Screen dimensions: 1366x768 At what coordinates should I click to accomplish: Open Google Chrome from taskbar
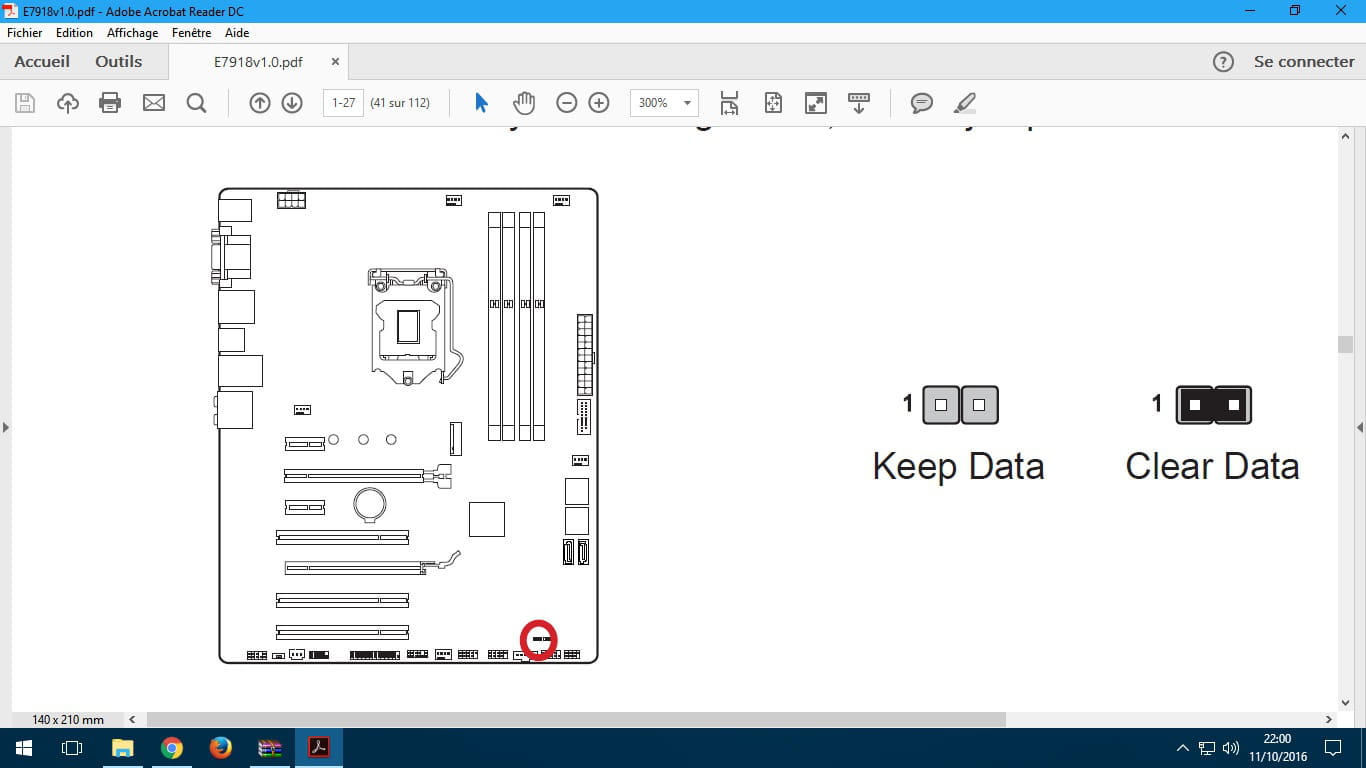click(x=172, y=748)
